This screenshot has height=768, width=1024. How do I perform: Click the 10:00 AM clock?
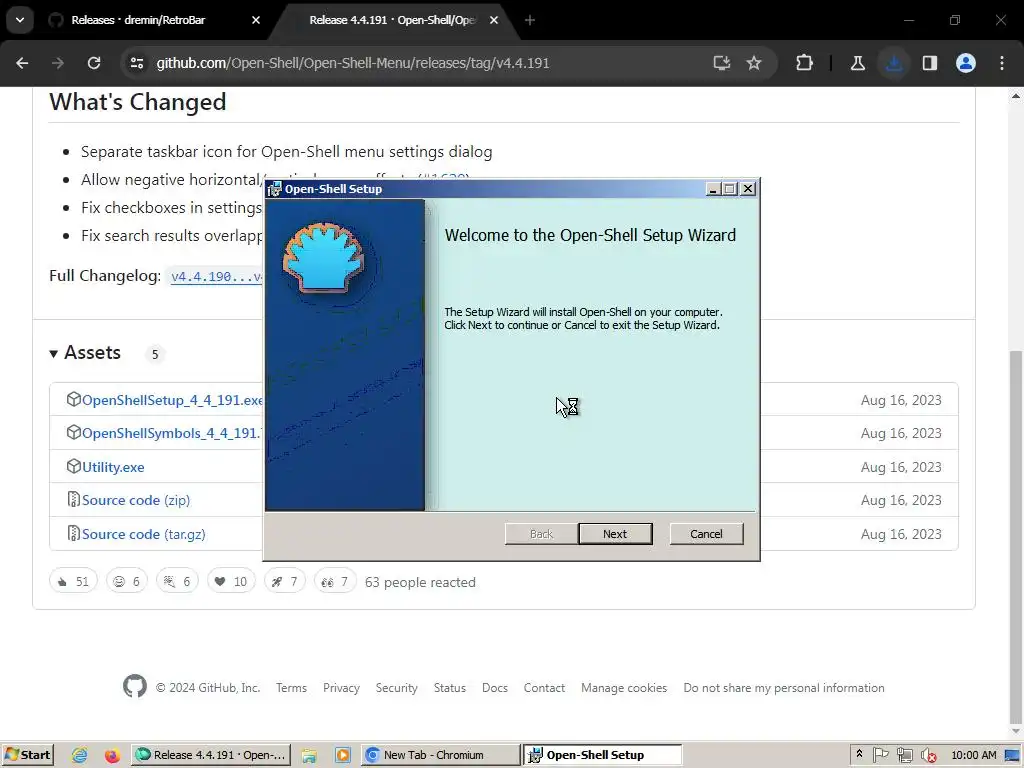click(974, 755)
